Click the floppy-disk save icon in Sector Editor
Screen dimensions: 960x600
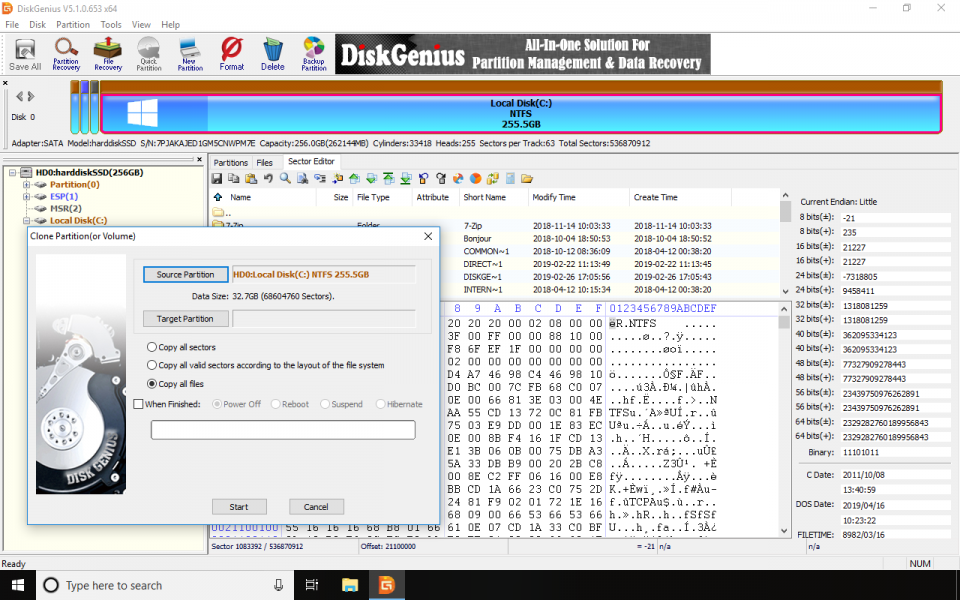(x=217, y=179)
